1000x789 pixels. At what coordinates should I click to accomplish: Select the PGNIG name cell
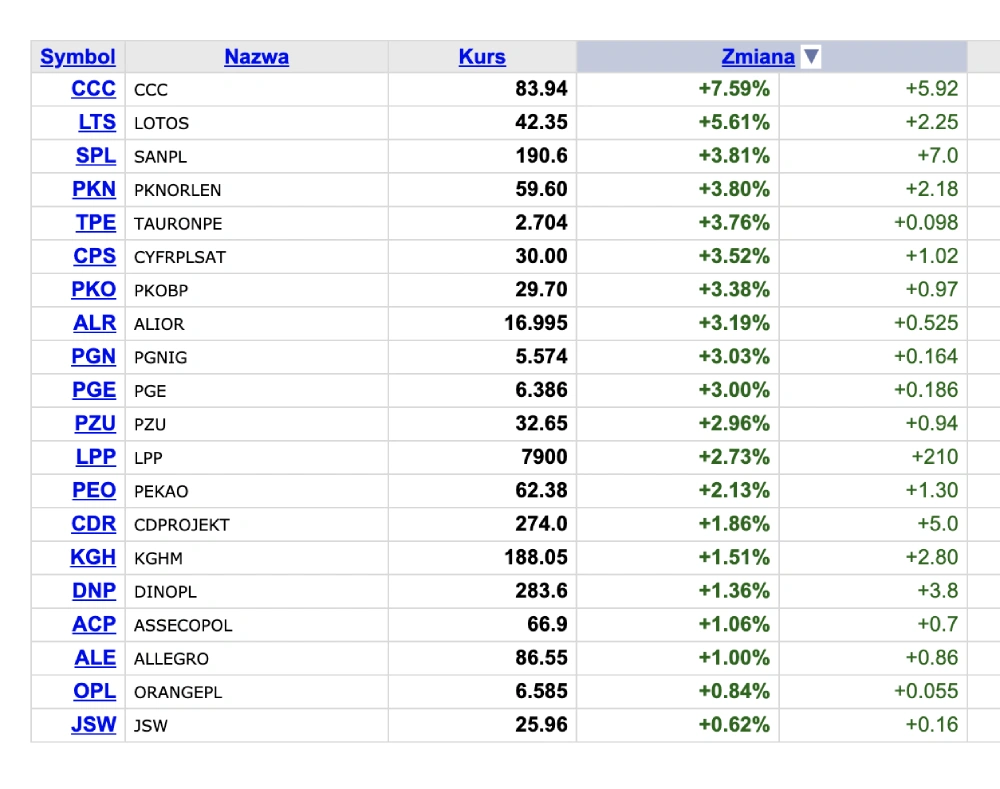256,357
